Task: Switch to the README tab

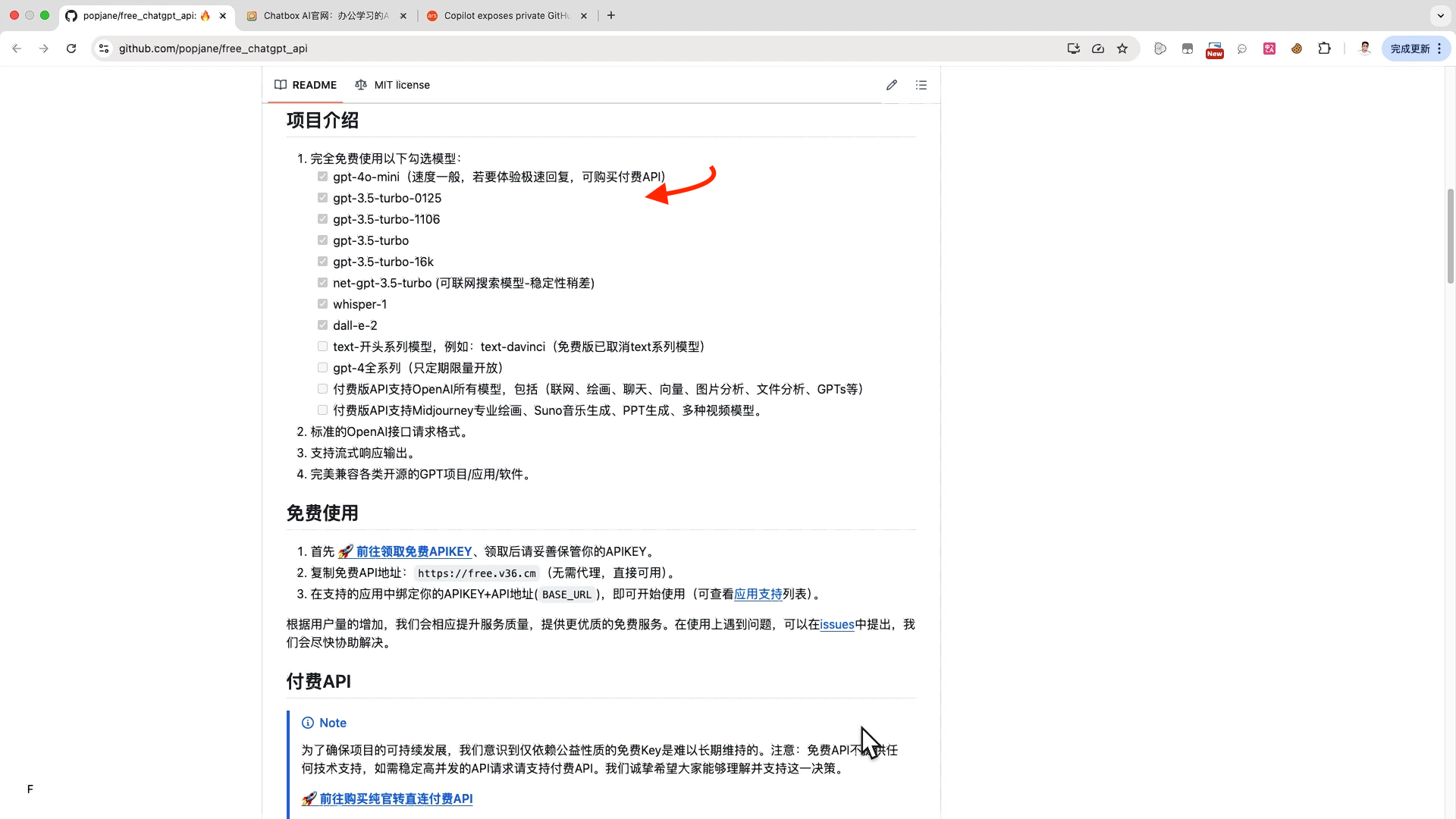Action: 306,85
